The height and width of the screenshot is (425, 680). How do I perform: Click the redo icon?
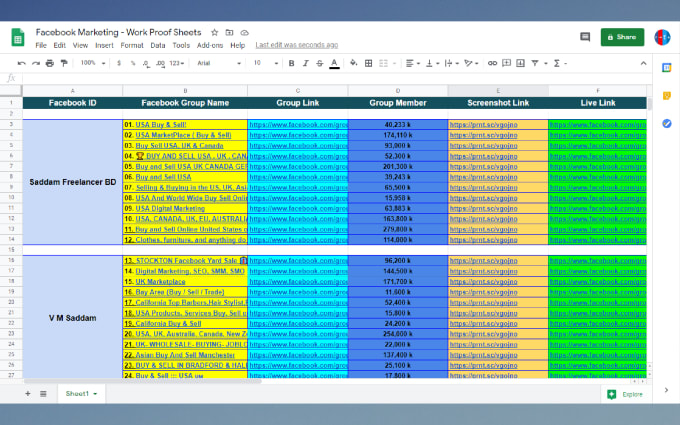[x=36, y=63]
